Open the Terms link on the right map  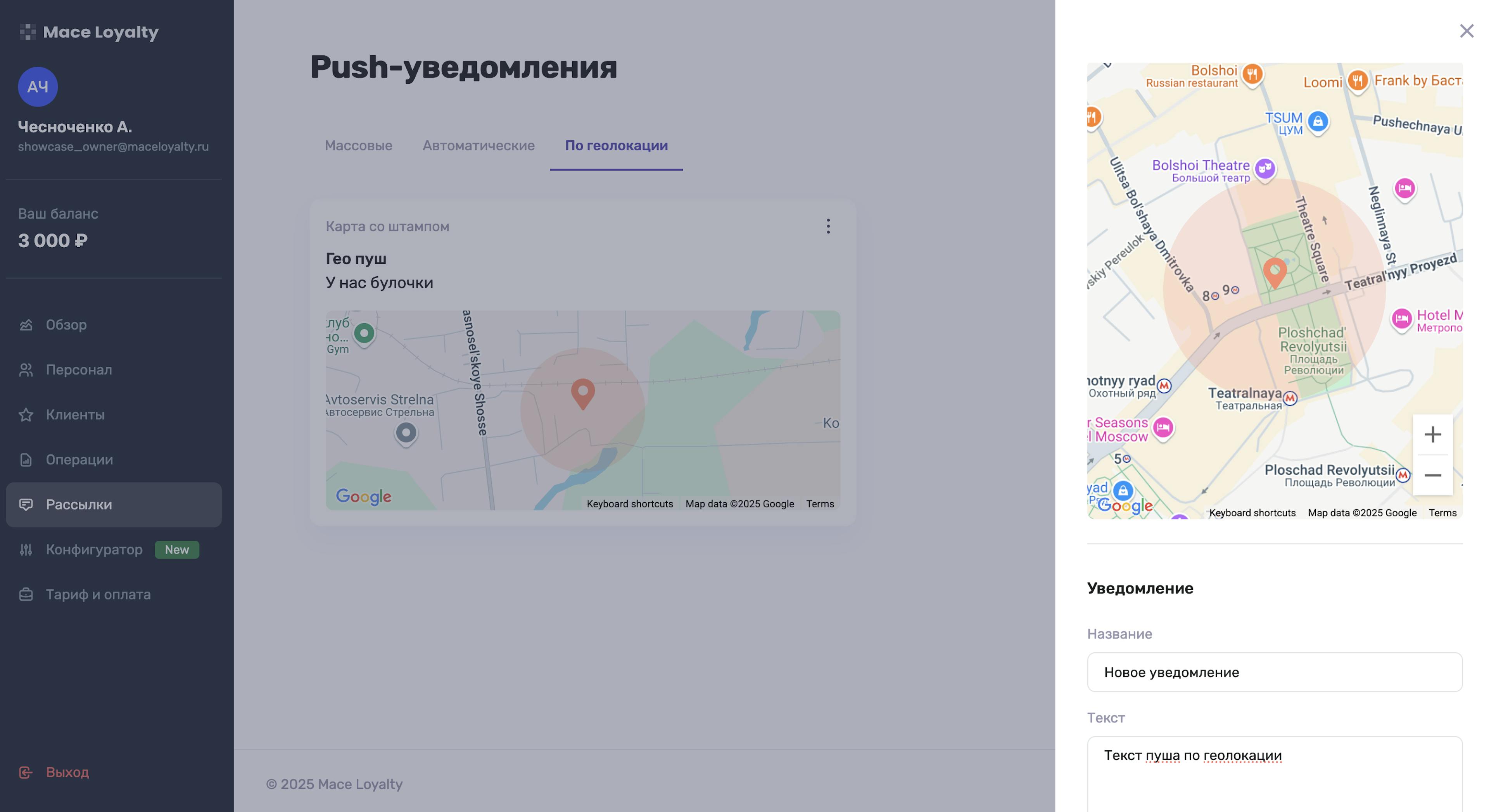click(1442, 513)
